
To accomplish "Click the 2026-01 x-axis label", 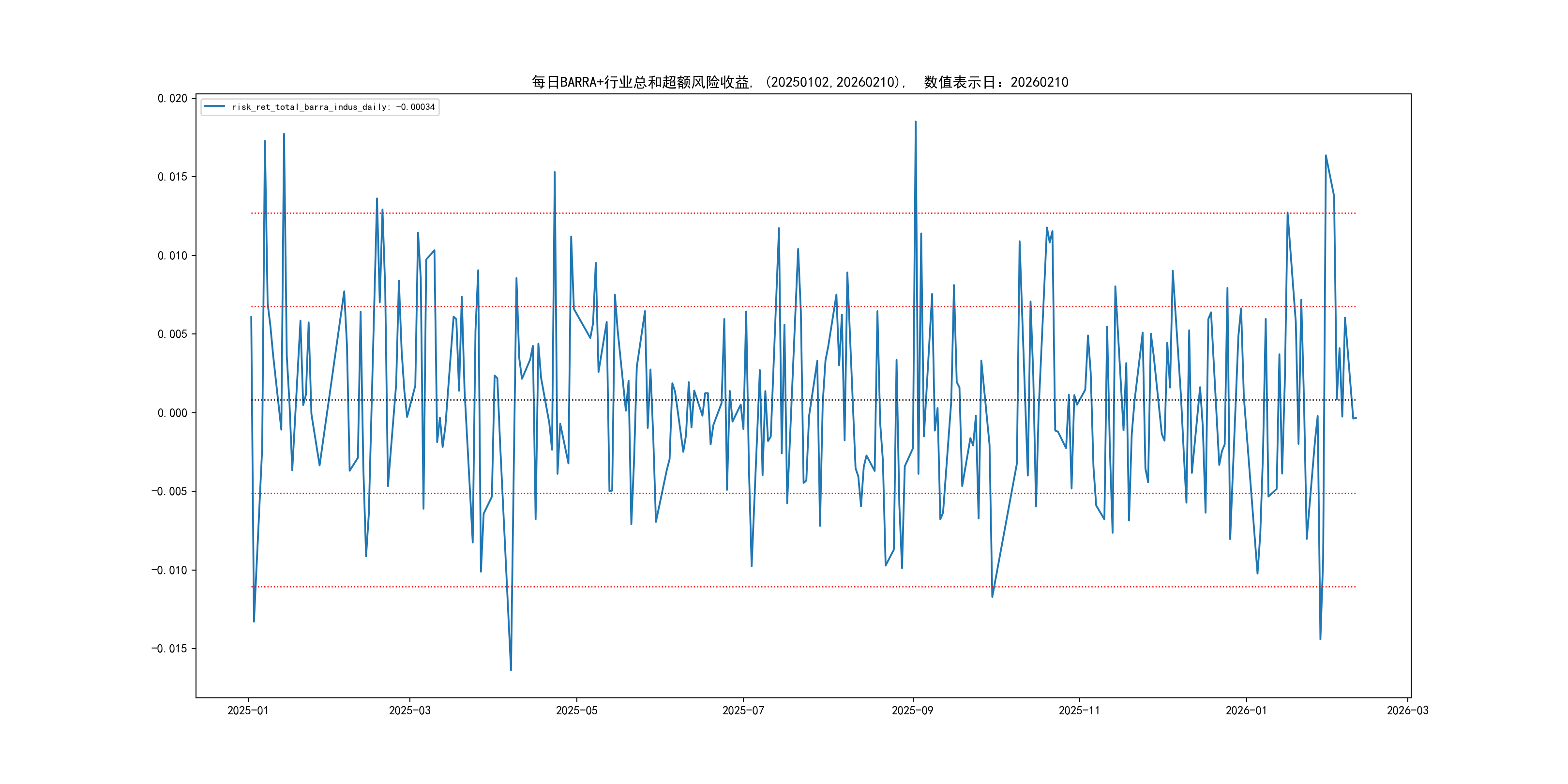I will point(1246,710).
